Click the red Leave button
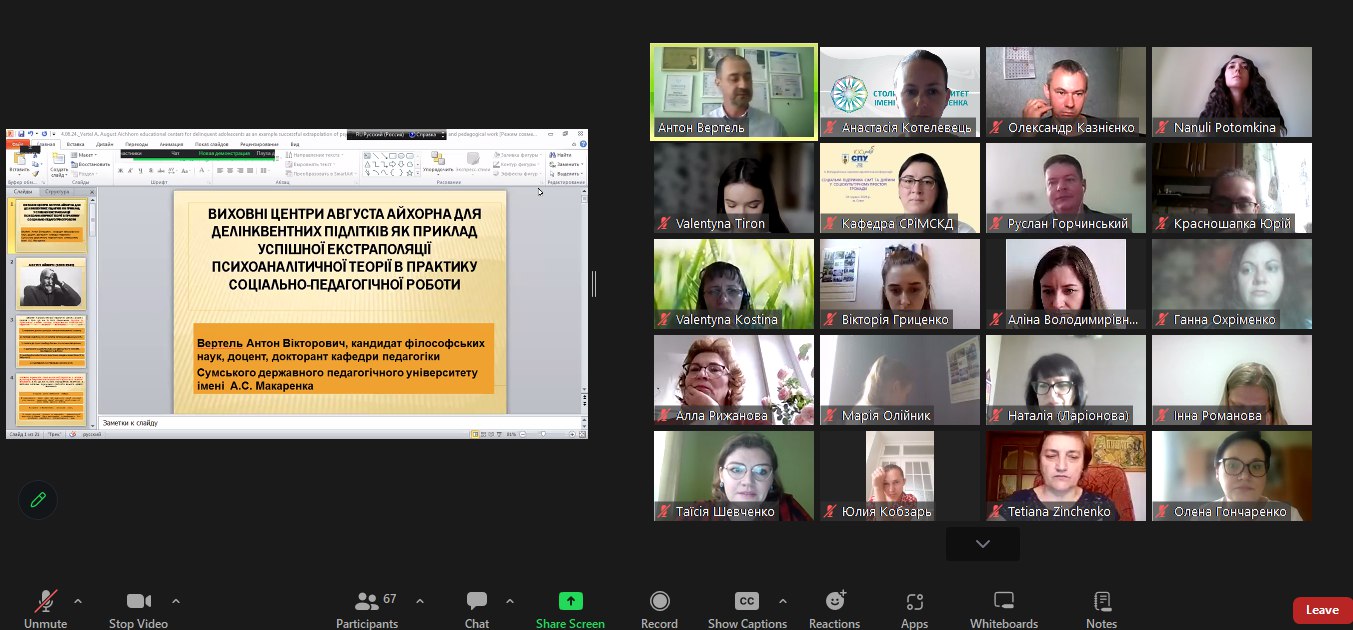Image resolution: width=1353 pixels, height=630 pixels. (x=1321, y=610)
